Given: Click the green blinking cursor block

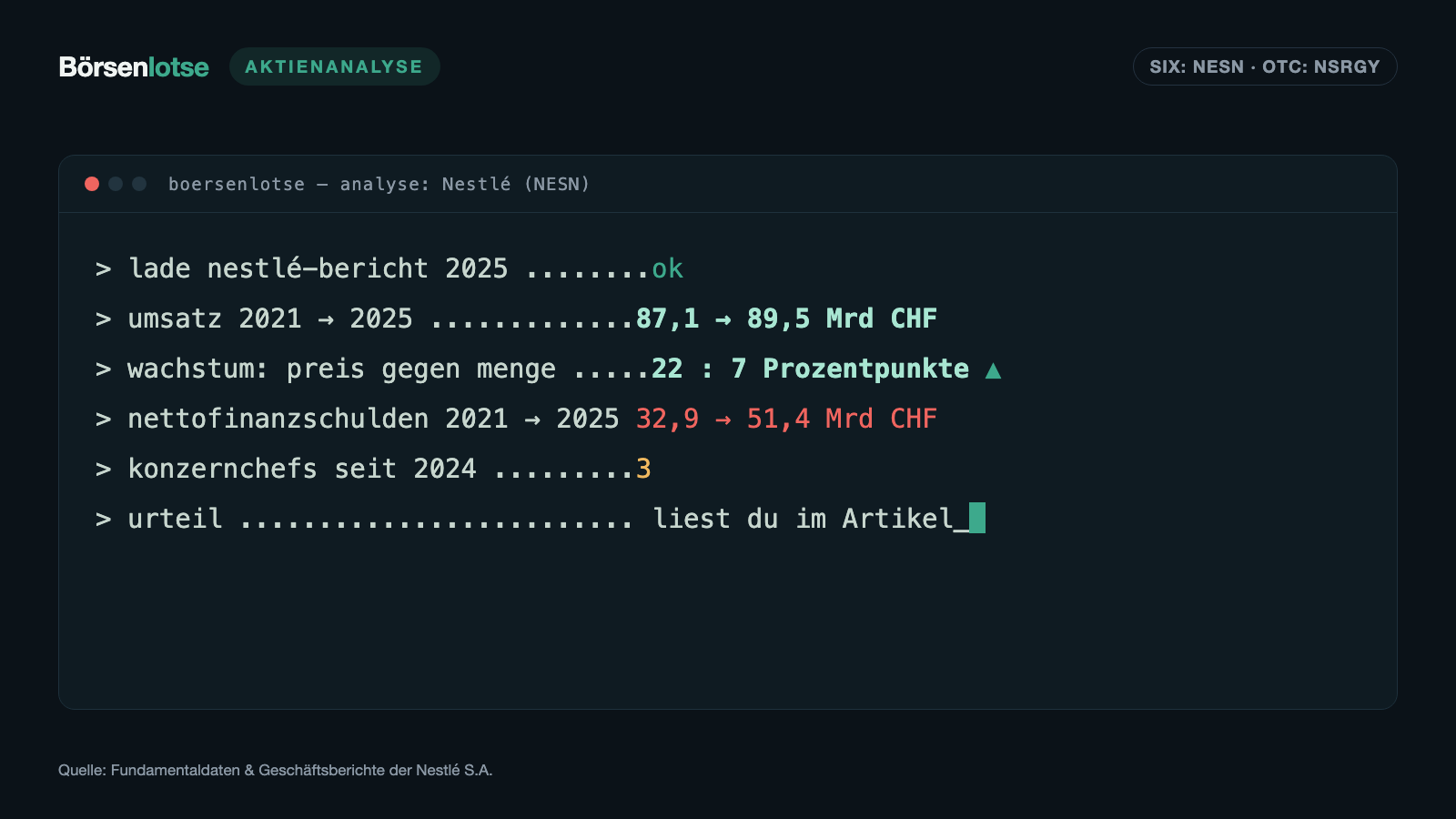Looking at the screenshot, I should 977,518.
